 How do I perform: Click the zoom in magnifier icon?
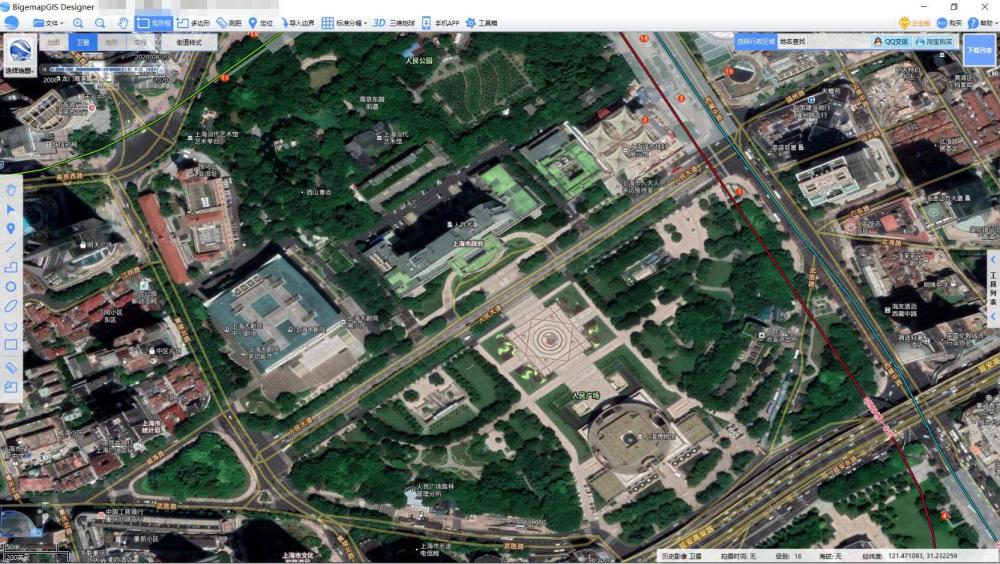coord(78,23)
